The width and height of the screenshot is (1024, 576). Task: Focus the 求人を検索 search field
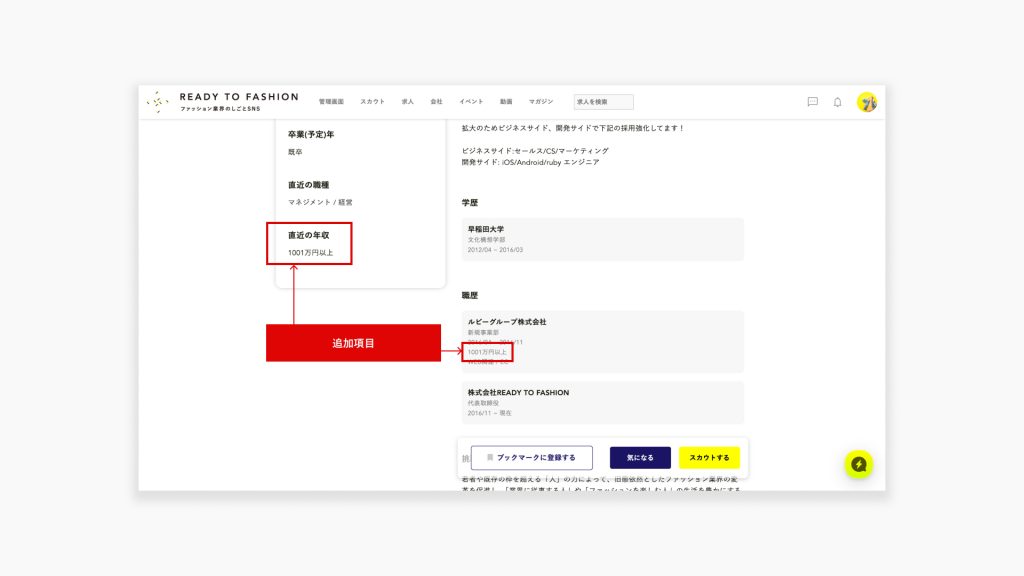tap(603, 102)
